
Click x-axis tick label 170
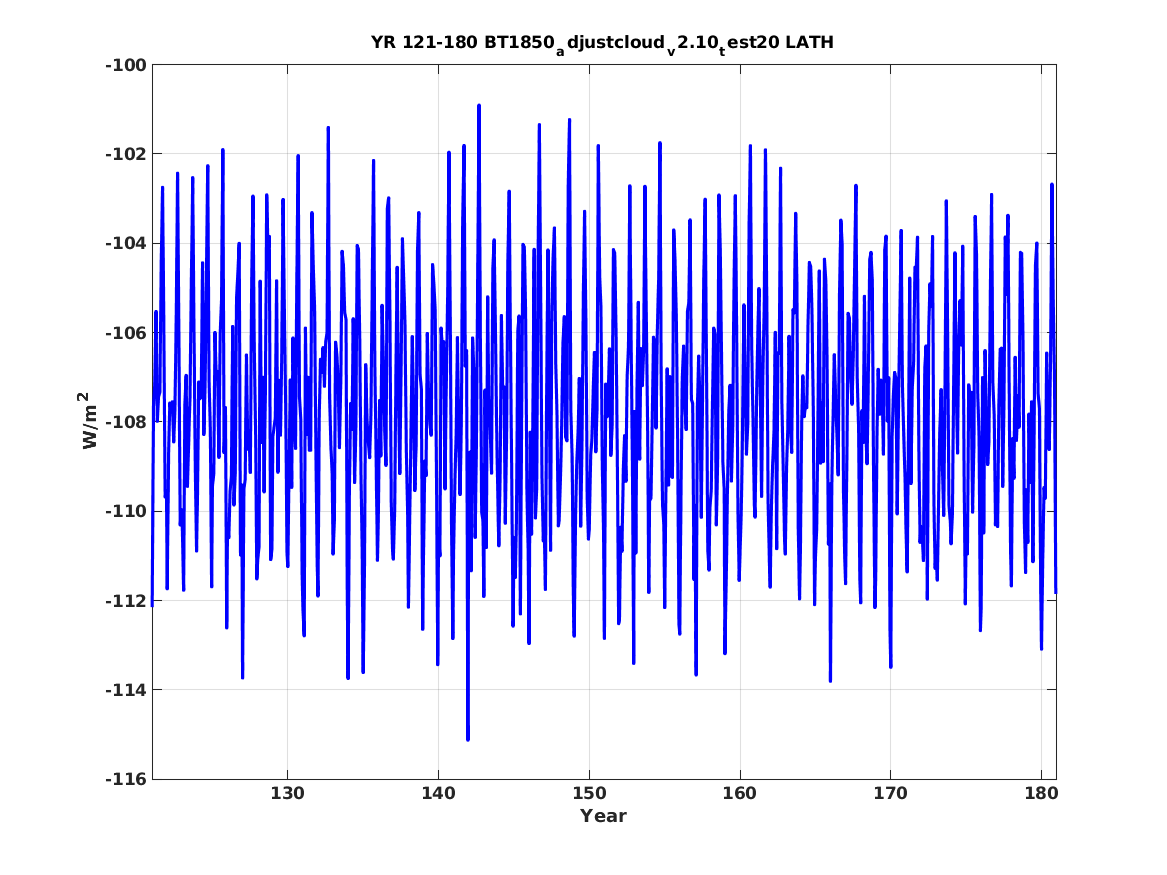890,794
